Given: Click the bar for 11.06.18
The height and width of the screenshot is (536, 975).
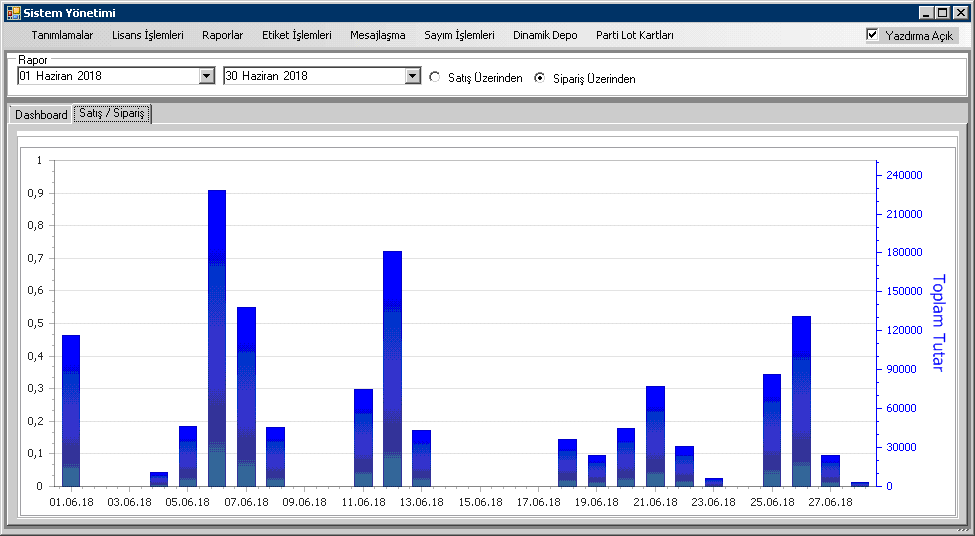Looking at the screenshot, I should pyautogui.click(x=363, y=438).
